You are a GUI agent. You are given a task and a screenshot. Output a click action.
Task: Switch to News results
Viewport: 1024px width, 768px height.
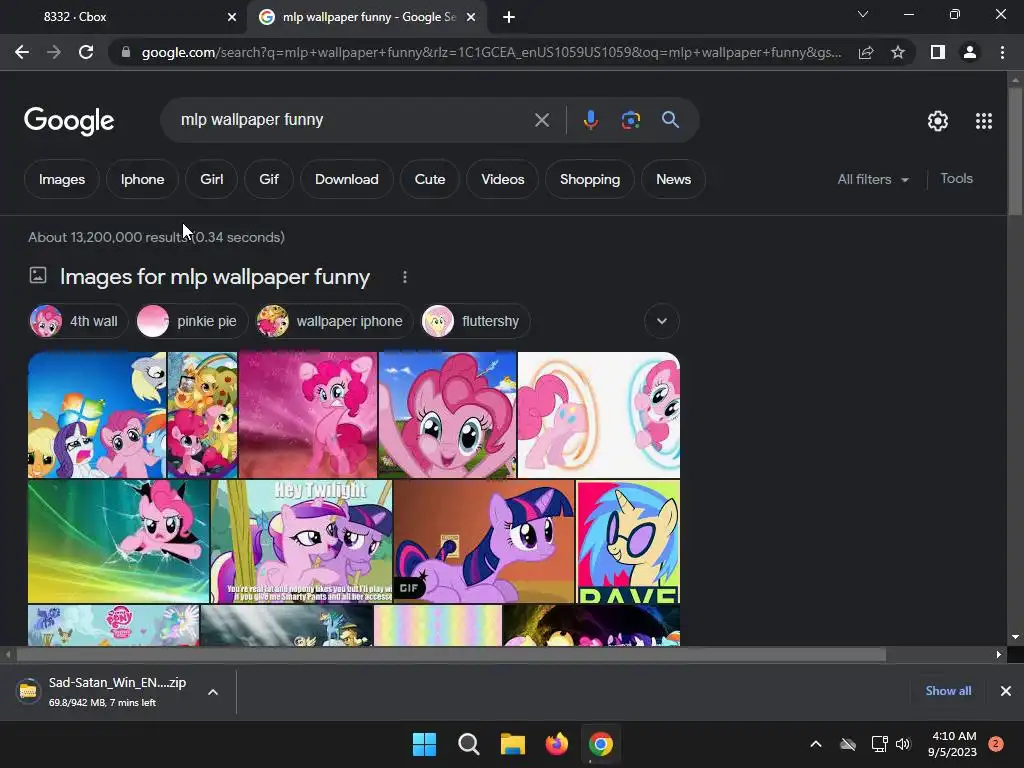point(673,180)
